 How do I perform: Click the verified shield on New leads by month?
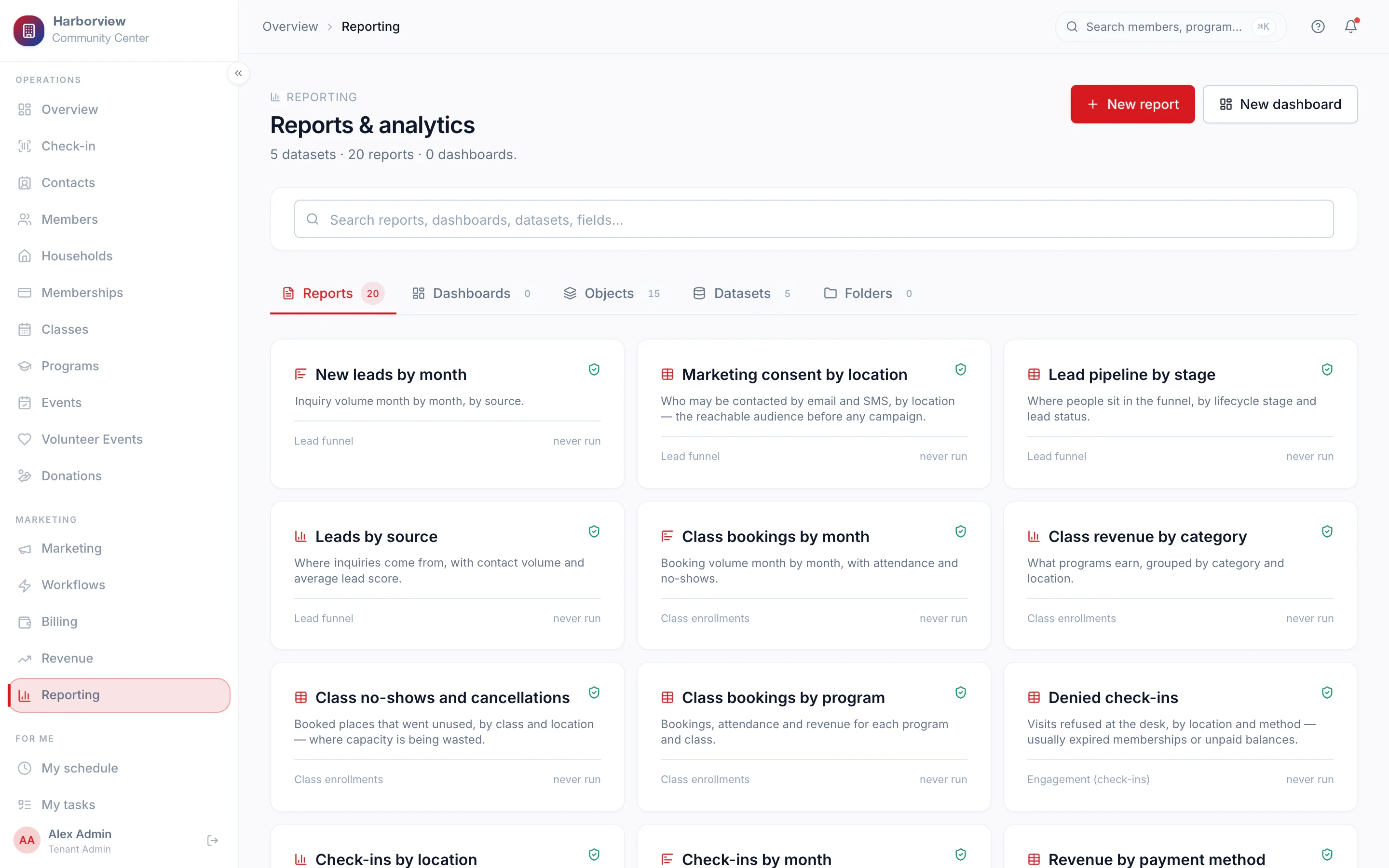[594, 369]
